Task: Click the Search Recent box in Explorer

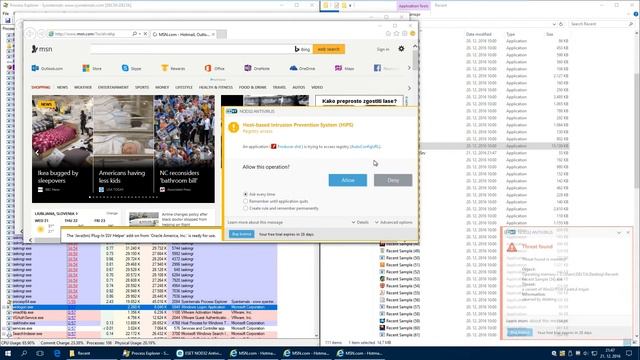Action: (x=601, y=24)
